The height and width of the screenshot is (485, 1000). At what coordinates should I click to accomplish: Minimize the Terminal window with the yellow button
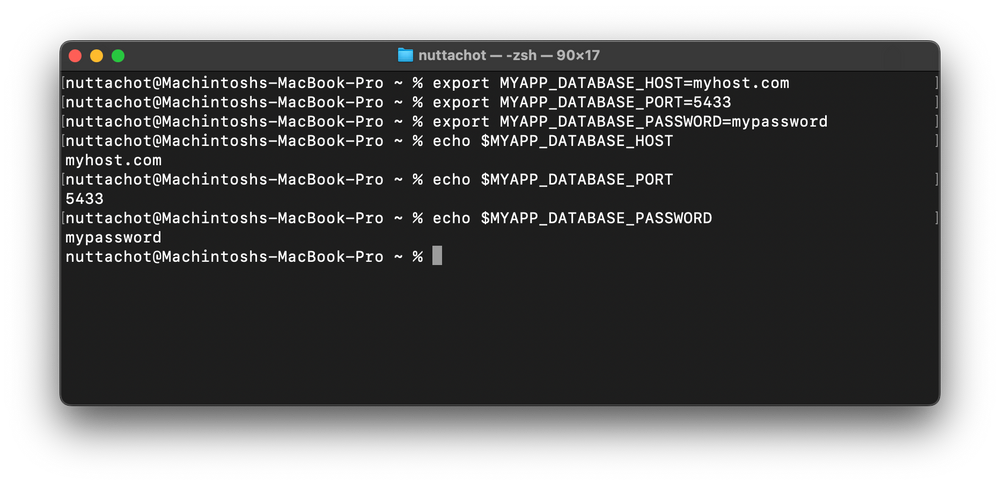[97, 56]
